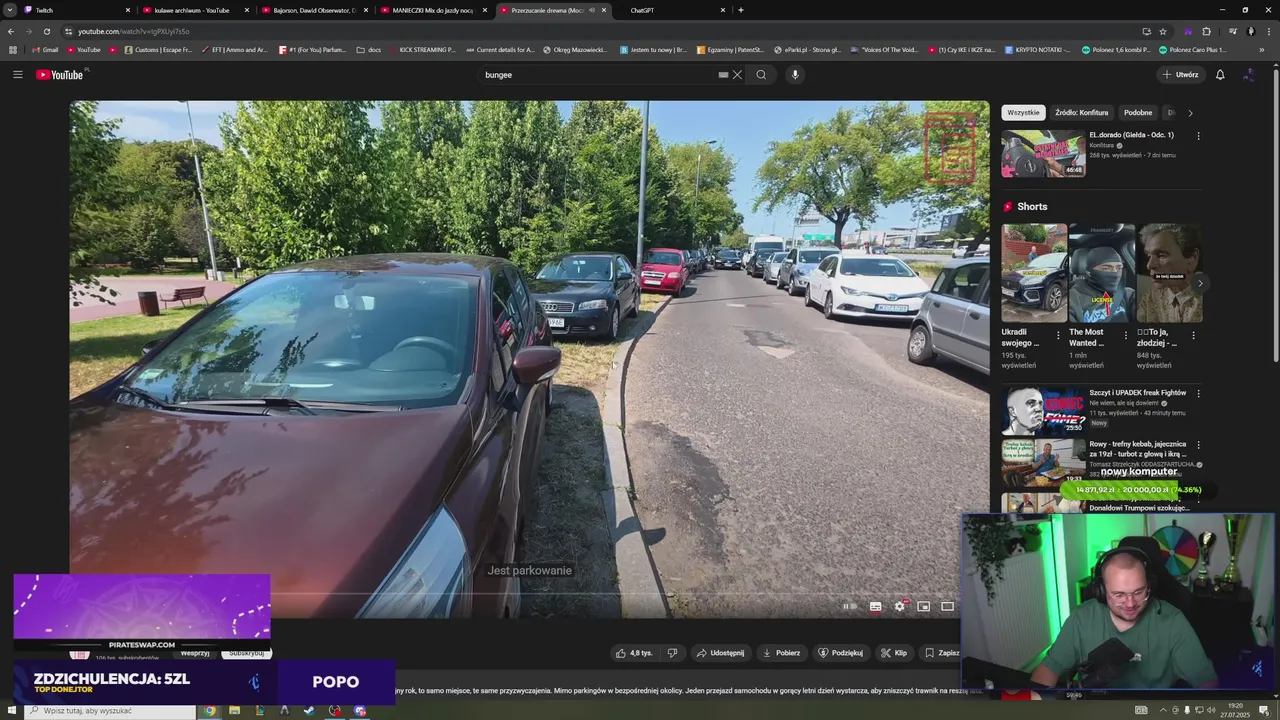This screenshot has height=720, width=1280.
Task: Switch player to theater mode
Action: pos(947,606)
